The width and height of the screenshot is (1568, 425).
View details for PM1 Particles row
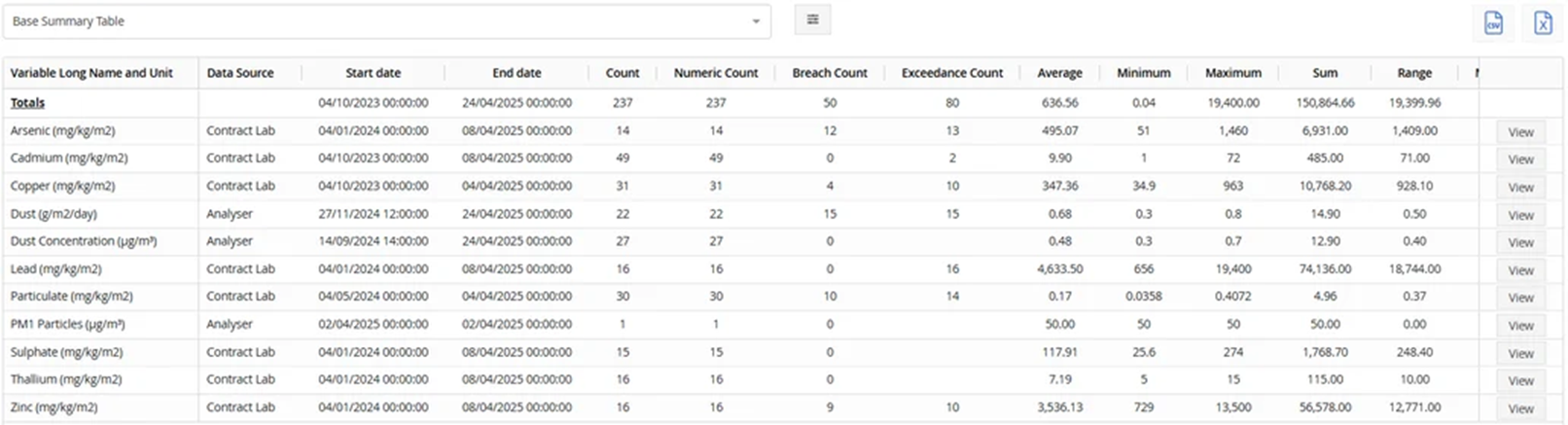(x=1520, y=326)
